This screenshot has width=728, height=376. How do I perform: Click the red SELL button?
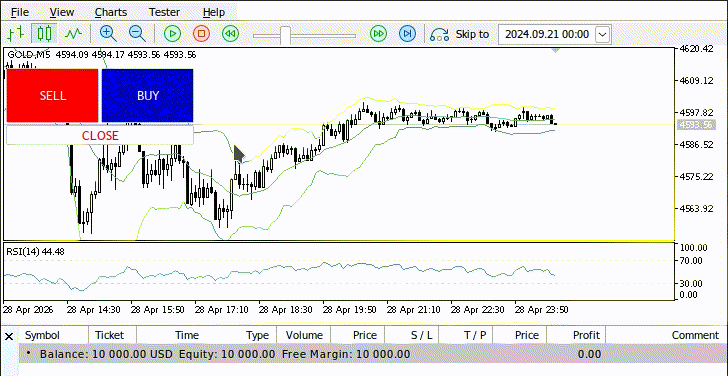[52, 96]
